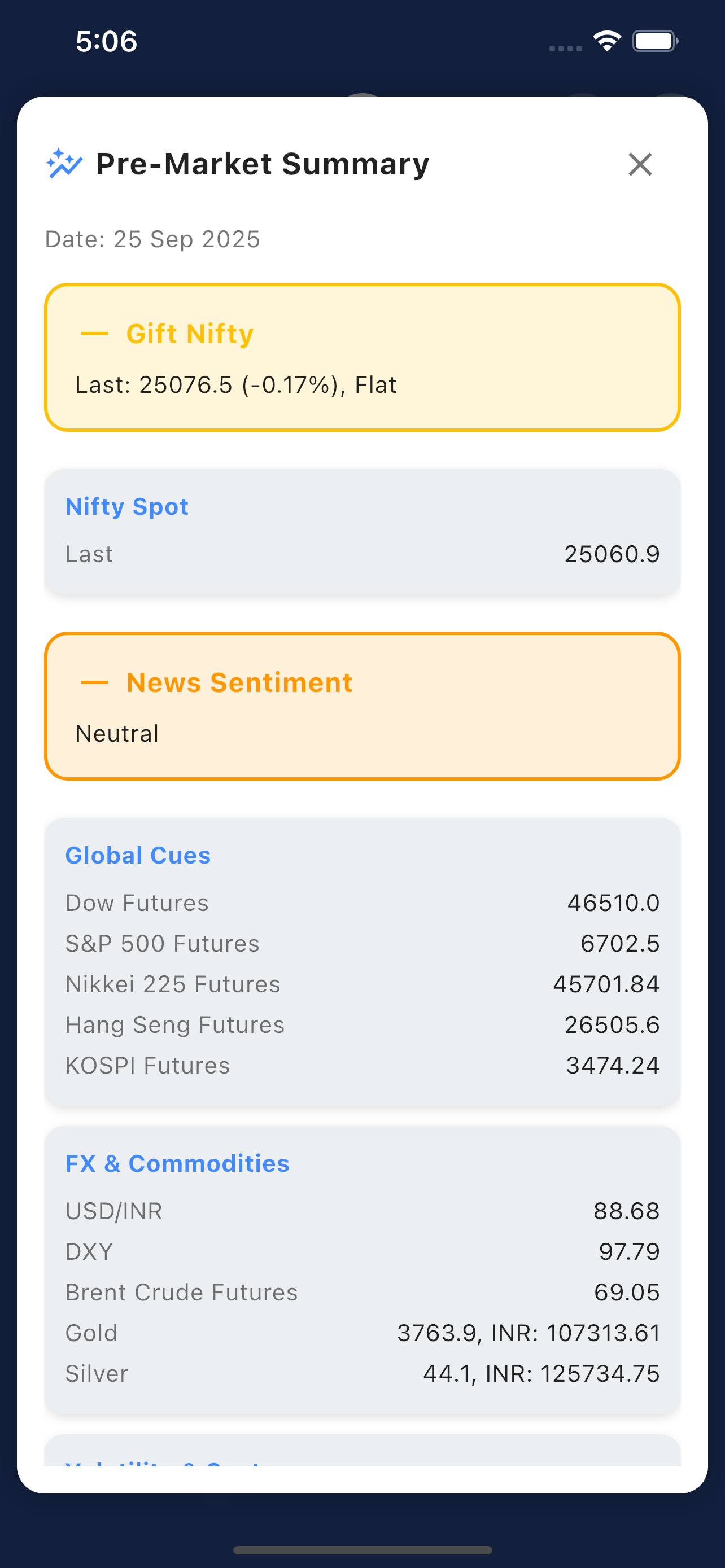Open the Global Cues section heading
725x1568 pixels.
pos(138,855)
